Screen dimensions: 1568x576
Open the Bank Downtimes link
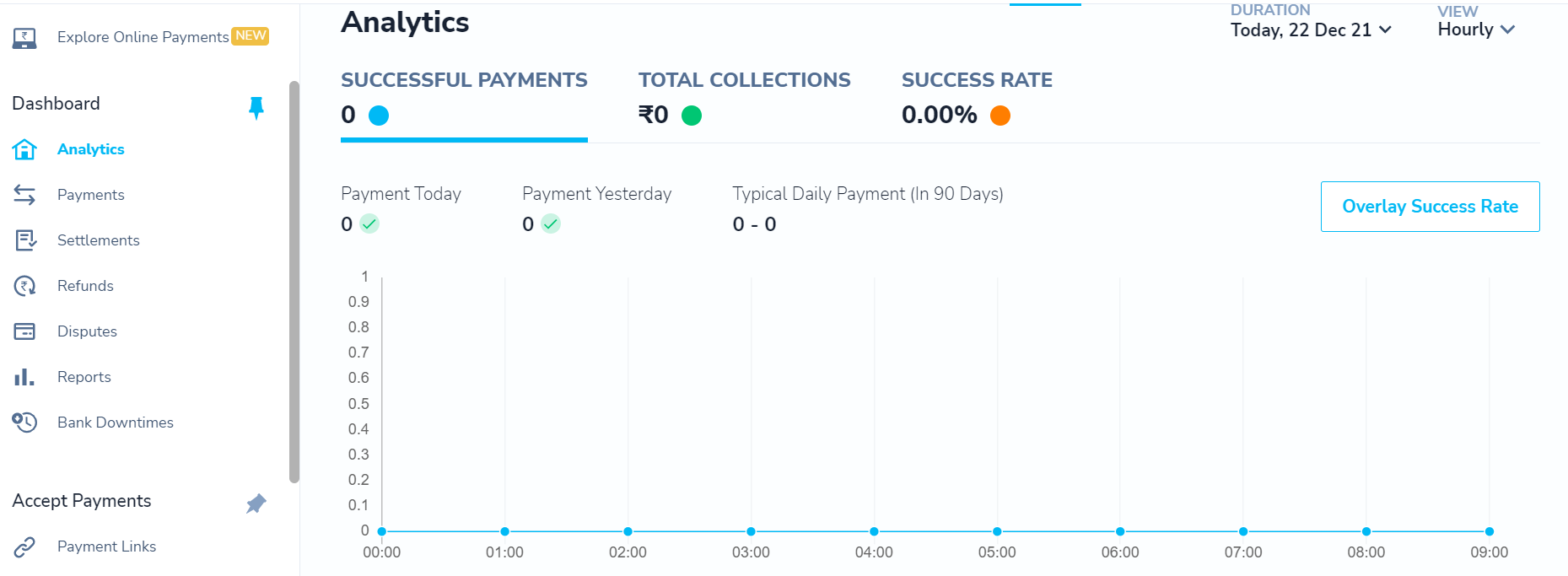point(116,423)
